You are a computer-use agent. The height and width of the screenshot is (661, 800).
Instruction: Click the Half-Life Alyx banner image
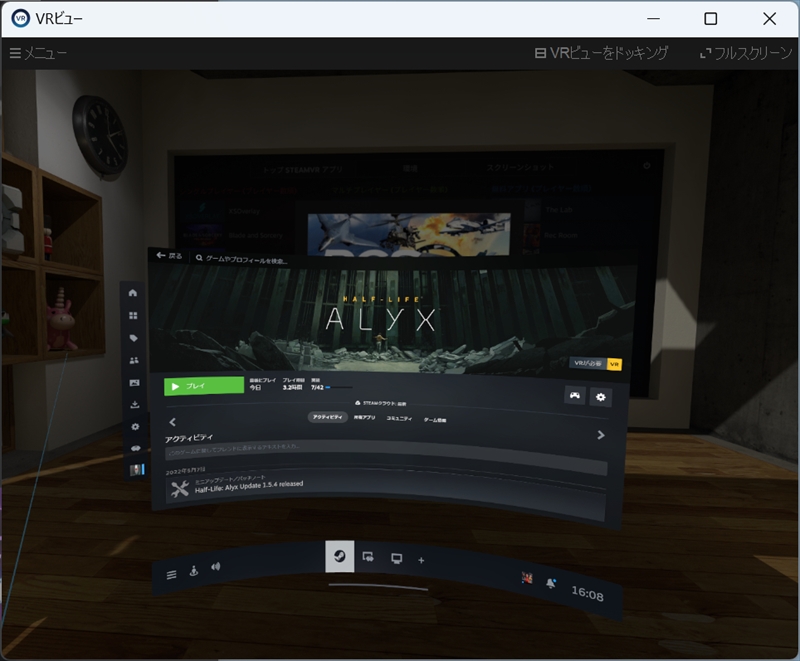click(392, 320)
